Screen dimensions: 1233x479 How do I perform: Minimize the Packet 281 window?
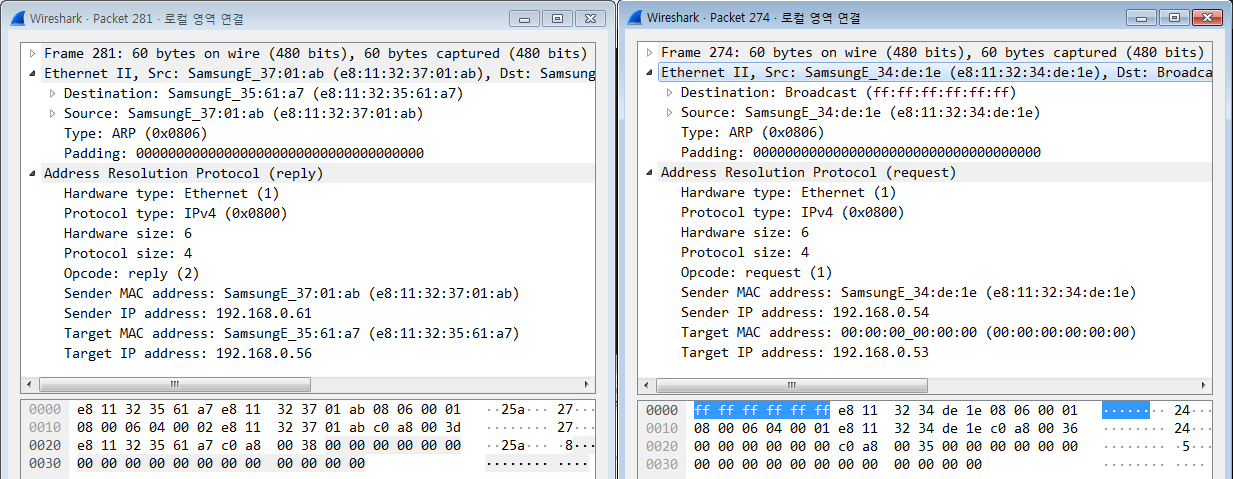pyautogui.click(x=526, y=18)
